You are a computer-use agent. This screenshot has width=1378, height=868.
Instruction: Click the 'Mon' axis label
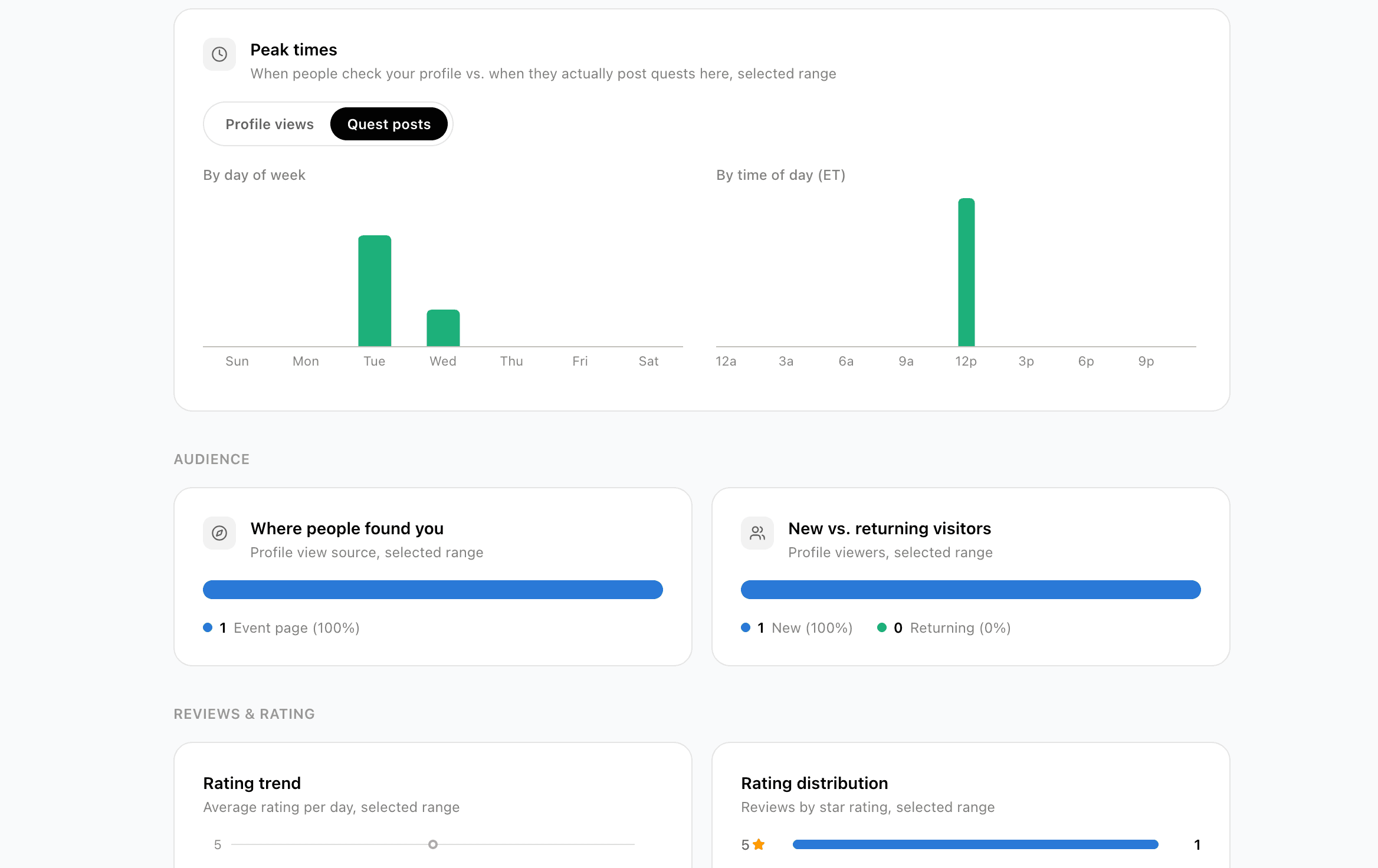coord(306,361)
